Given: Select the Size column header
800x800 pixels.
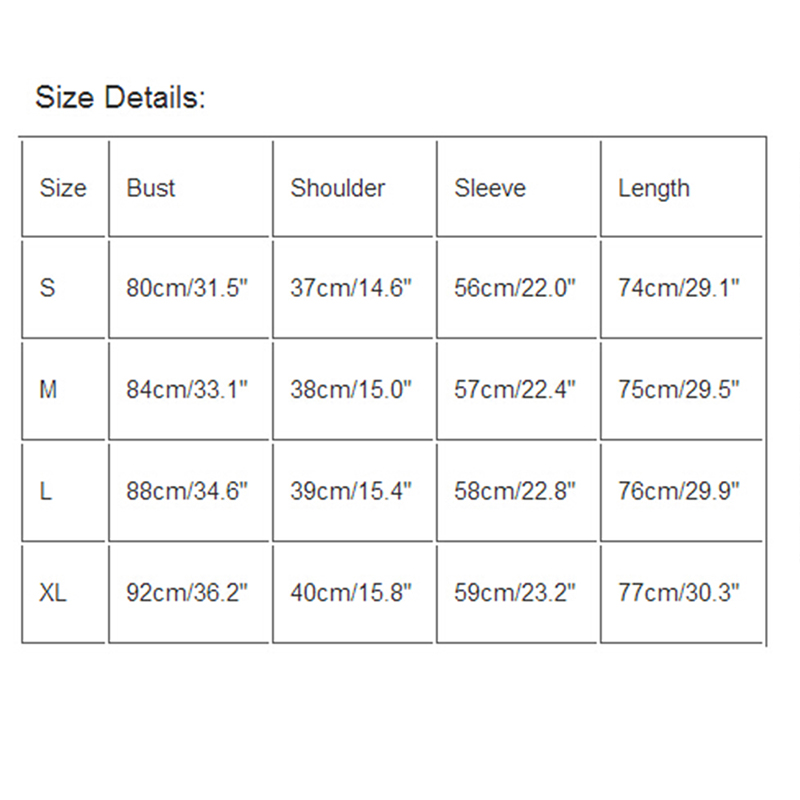Looking at the screenshot, I should click(x=63, y=188).
